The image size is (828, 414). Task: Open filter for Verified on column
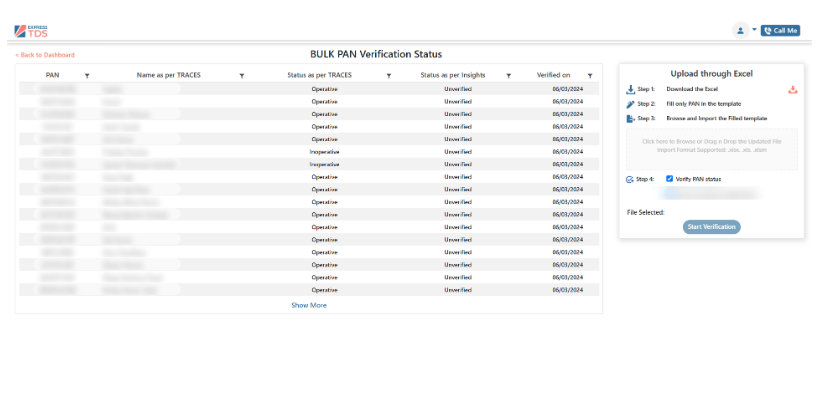coord(590,75)
